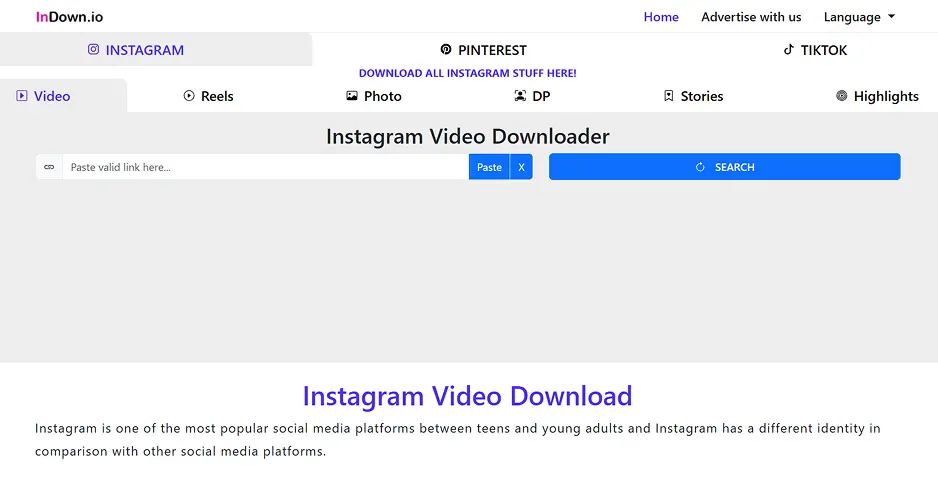Click the Reels play-circle icon
The image size is (938, 478).
[x=189, y=96]
